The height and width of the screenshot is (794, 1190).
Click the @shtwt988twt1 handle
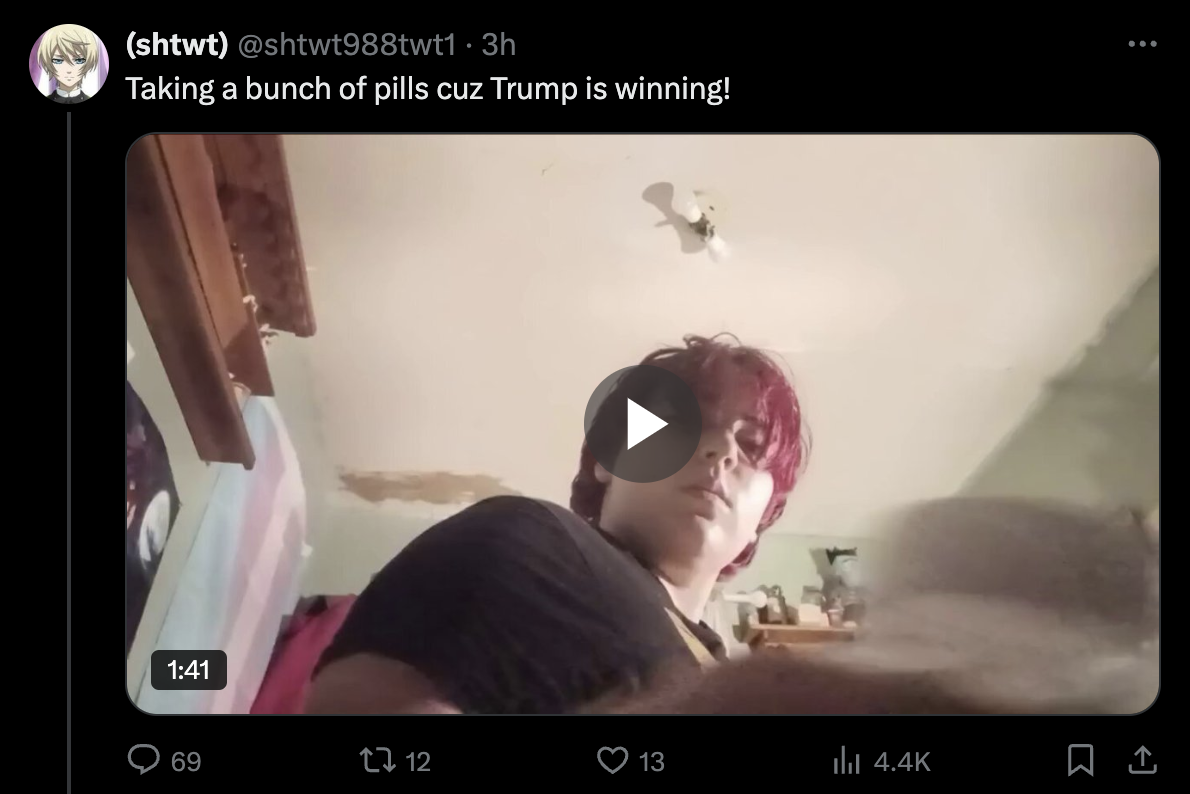click(x=347, y=45)
